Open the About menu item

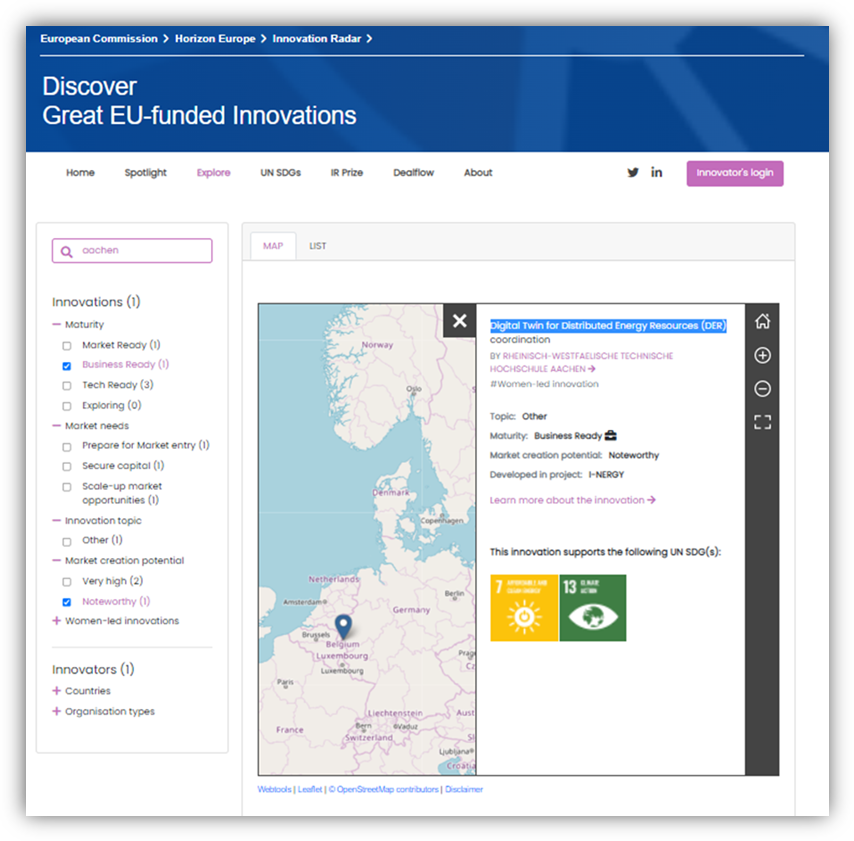(x=478, y=173)
